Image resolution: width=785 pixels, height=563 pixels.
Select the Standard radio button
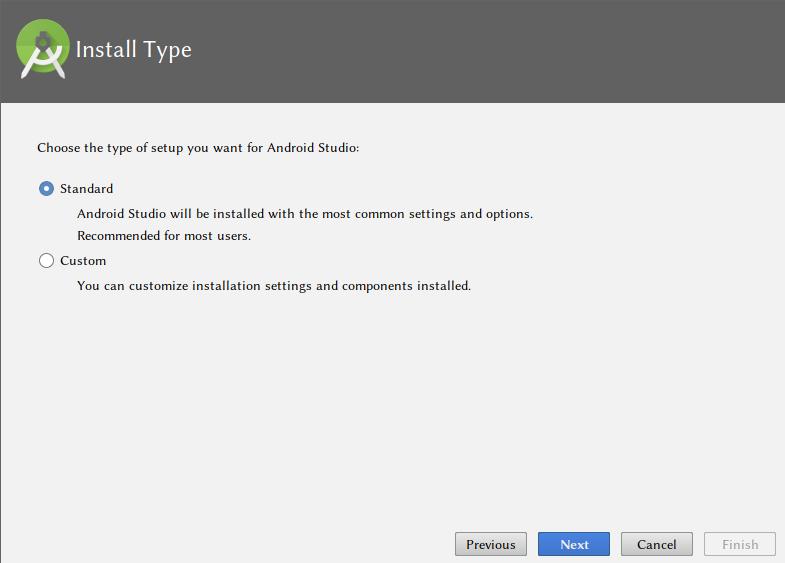(46, 189)
